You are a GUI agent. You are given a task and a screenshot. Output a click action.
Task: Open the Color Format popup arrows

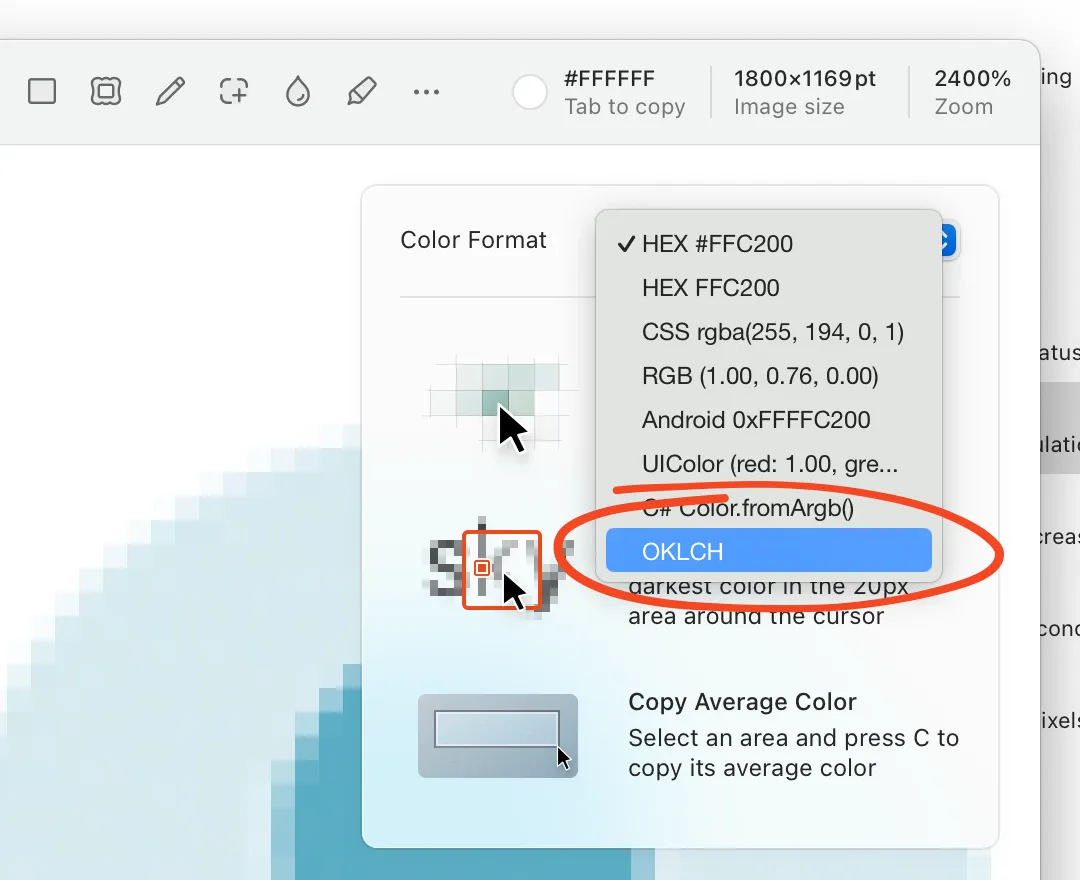click(x=947, y=240)
